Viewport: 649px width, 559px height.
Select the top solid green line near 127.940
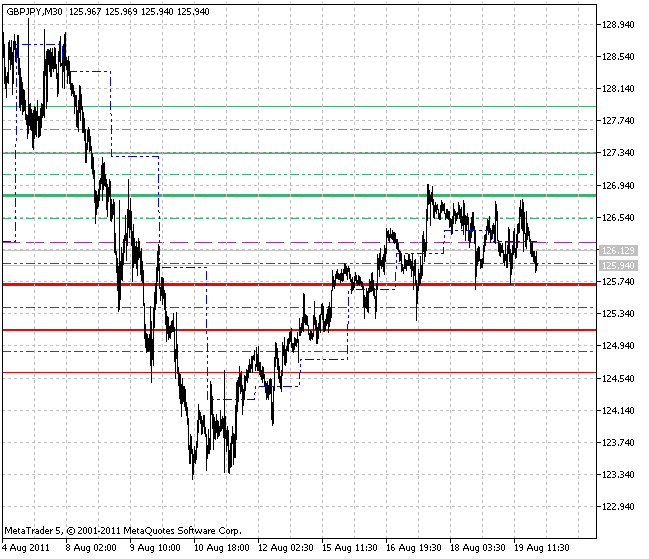299,106
